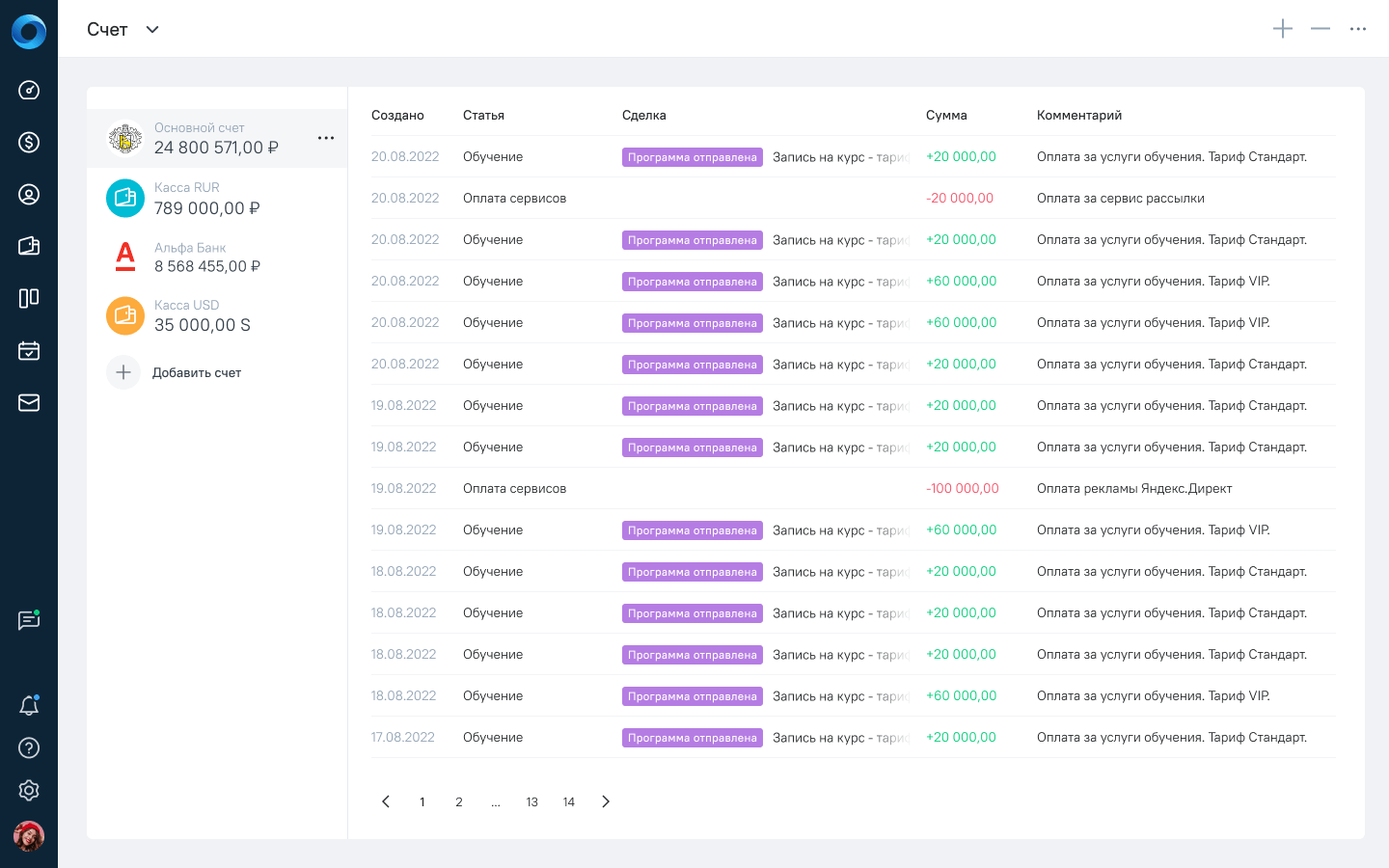Image resolution: width=1389 pixels, height=868 pixels.
Task: Go to page 2
Action: click(x=459, y=801)
